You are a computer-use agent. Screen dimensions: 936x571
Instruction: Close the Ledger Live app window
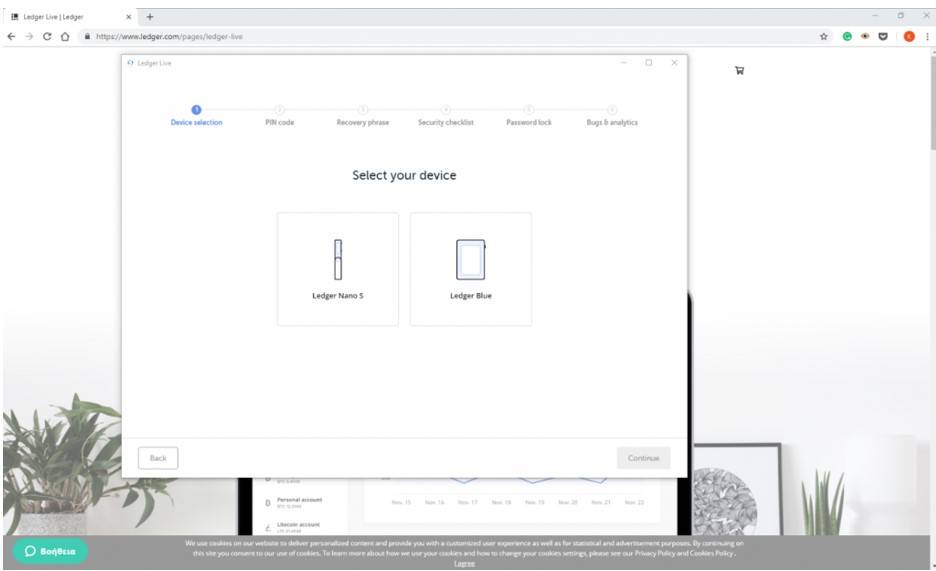[674, 63]
